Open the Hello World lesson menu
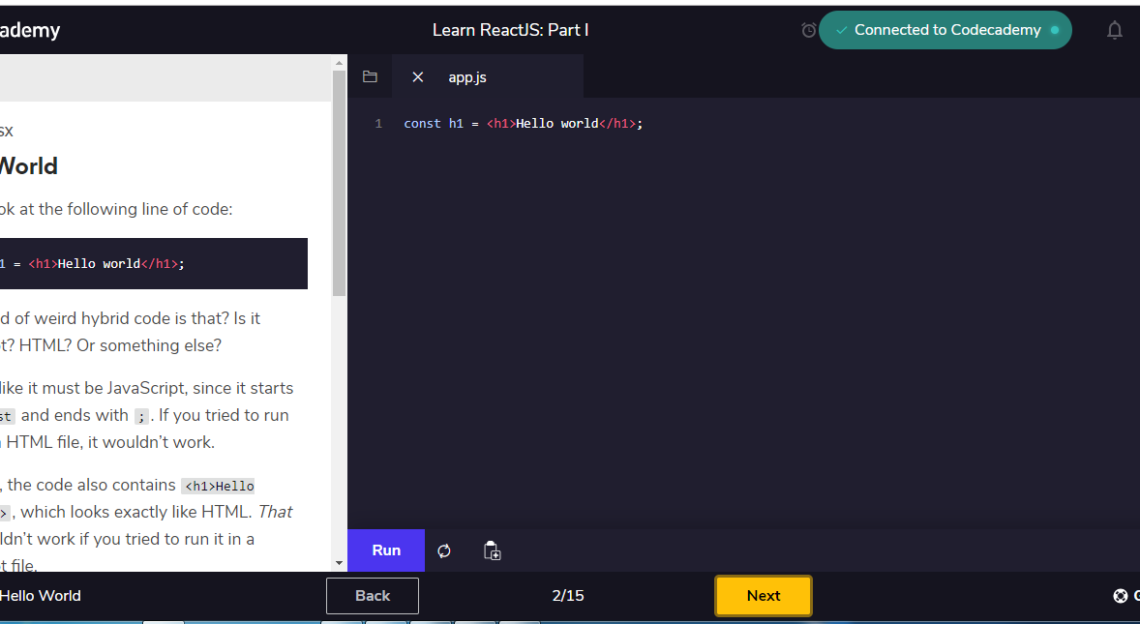The width and height of the screenshot is (1140, 624). 40,596
